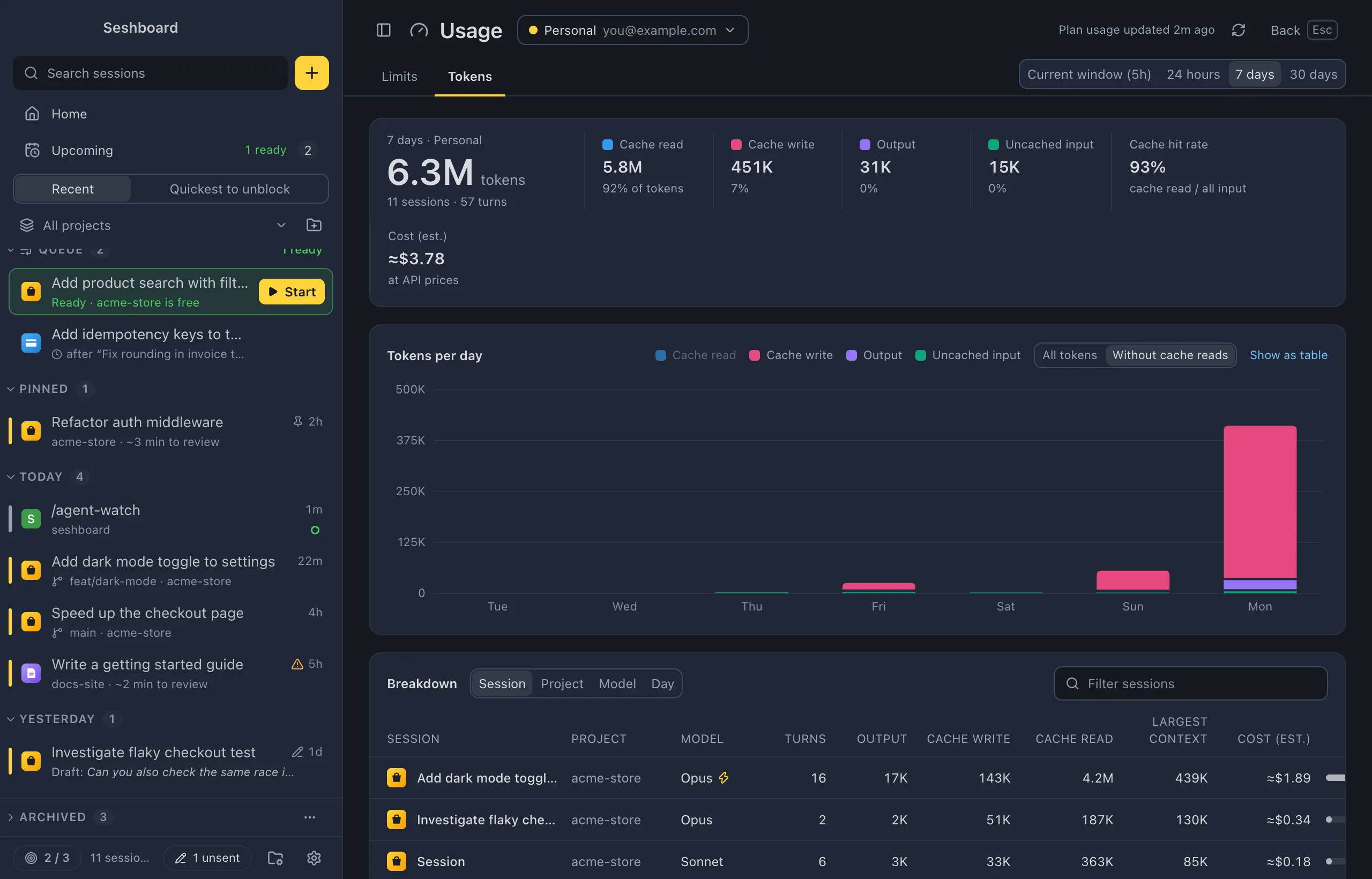Click Show as table link
1372x879 pixels.
[x=1288, y=355]
